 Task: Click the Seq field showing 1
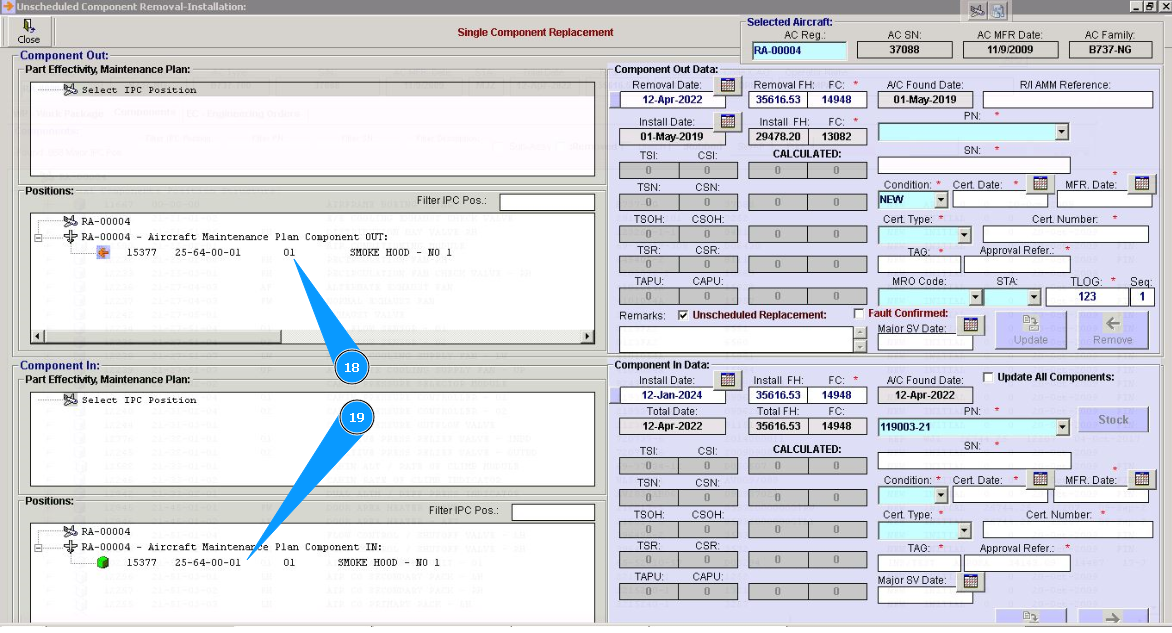click(x=1141, y=297)
